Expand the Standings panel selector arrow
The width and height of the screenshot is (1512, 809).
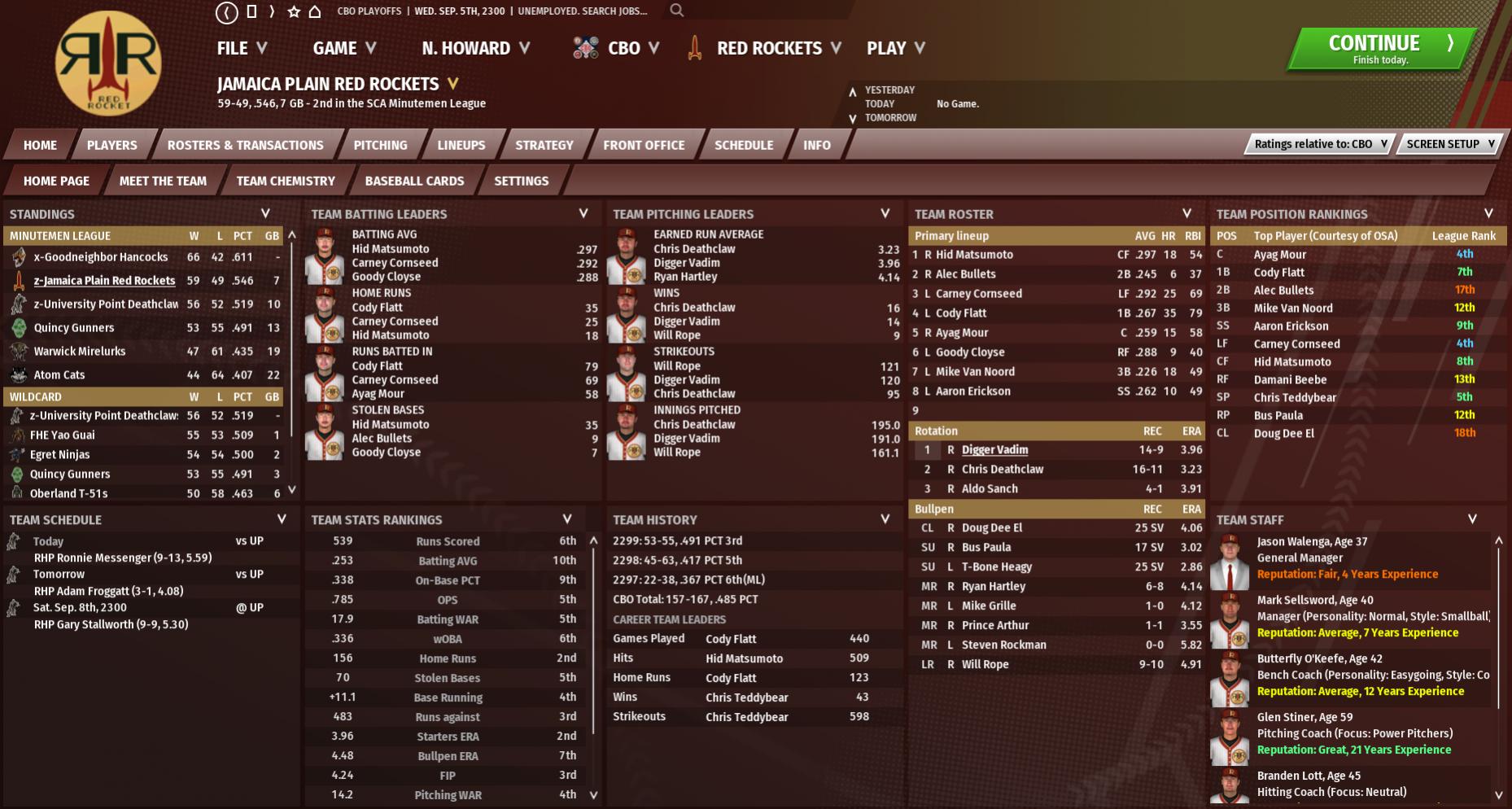[x=265, y=213]
